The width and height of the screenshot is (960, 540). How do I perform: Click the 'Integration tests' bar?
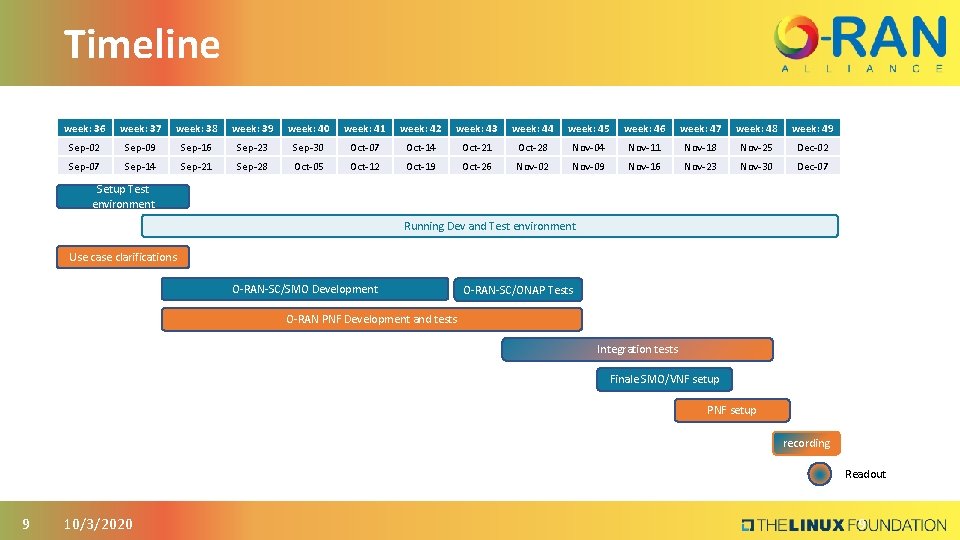637,350
